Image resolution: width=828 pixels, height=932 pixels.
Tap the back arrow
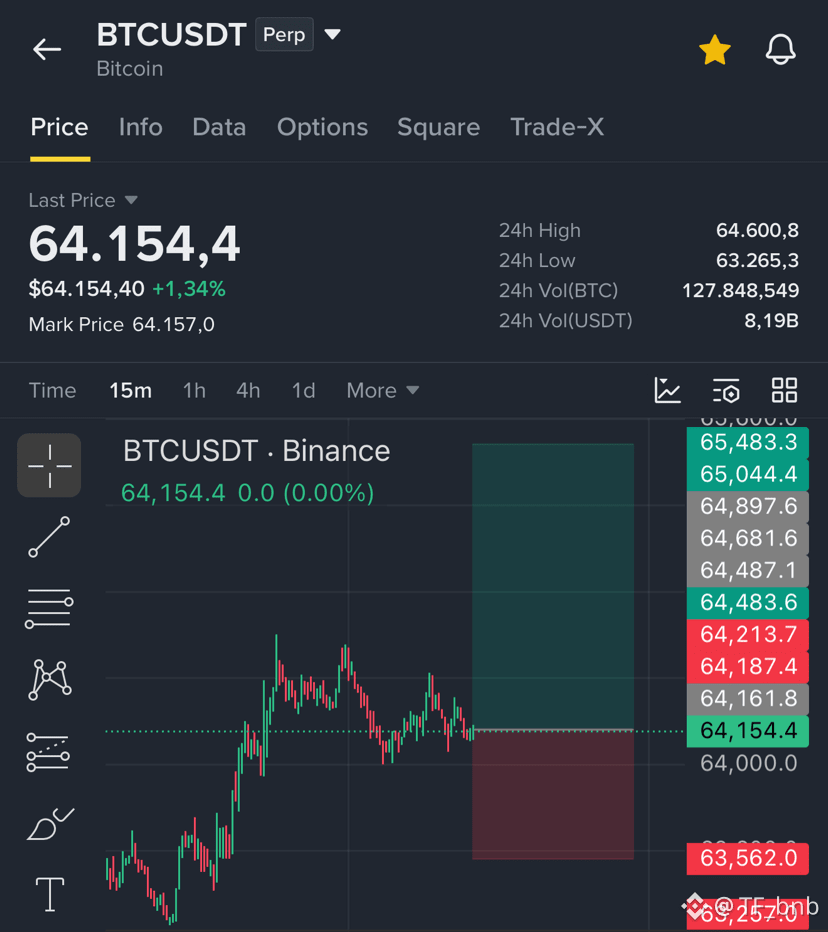click(x=47, y=49)
